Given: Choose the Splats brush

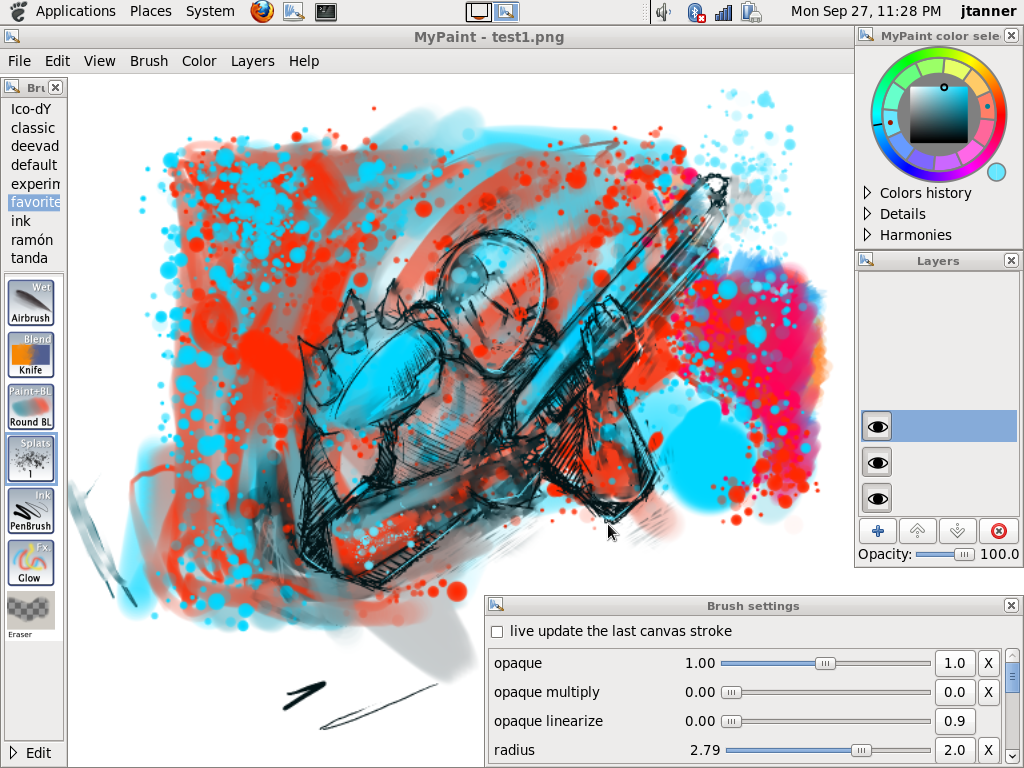Looking at the screenshot, I should pyautogui.click(x=31, y=459).
